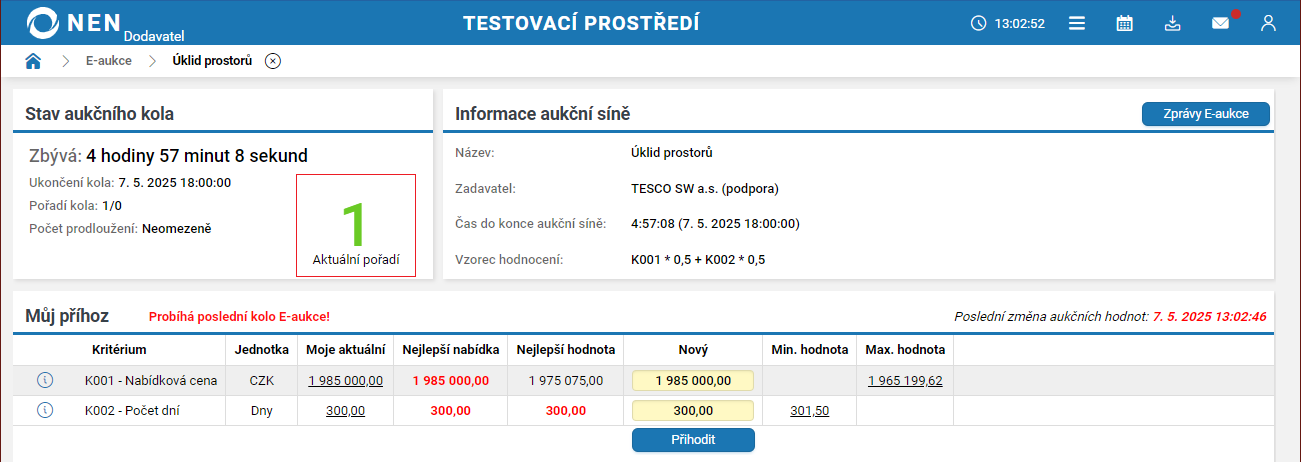
Task: Close the Úklid prostorů breadcrumb tab
Action: point(273,61)
